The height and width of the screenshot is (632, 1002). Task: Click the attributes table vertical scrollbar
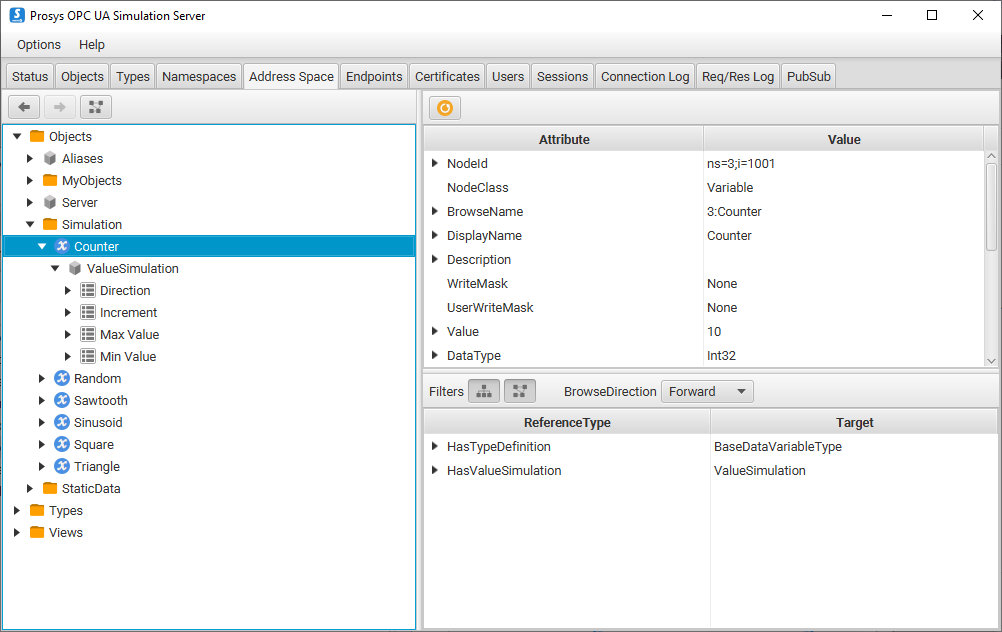[991, 200]
